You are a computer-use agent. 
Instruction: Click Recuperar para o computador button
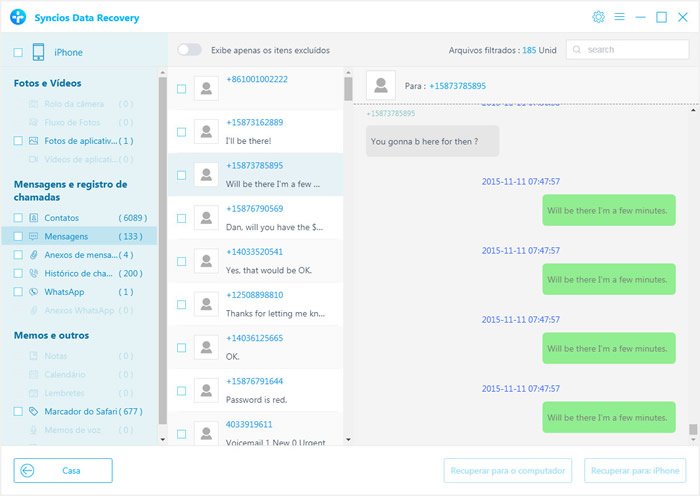tap(508, 471)
